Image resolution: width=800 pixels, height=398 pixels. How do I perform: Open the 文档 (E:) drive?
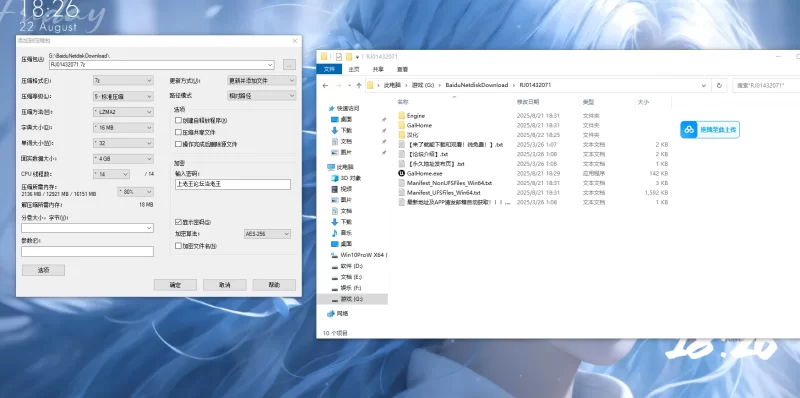click(347, 277)
